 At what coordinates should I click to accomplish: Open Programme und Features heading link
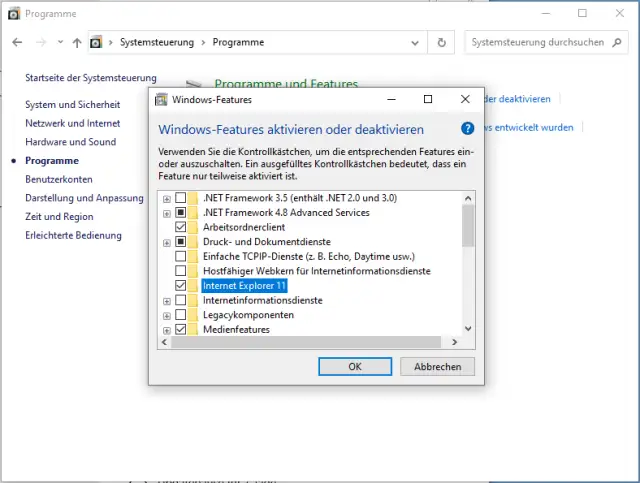pos(286,83)
